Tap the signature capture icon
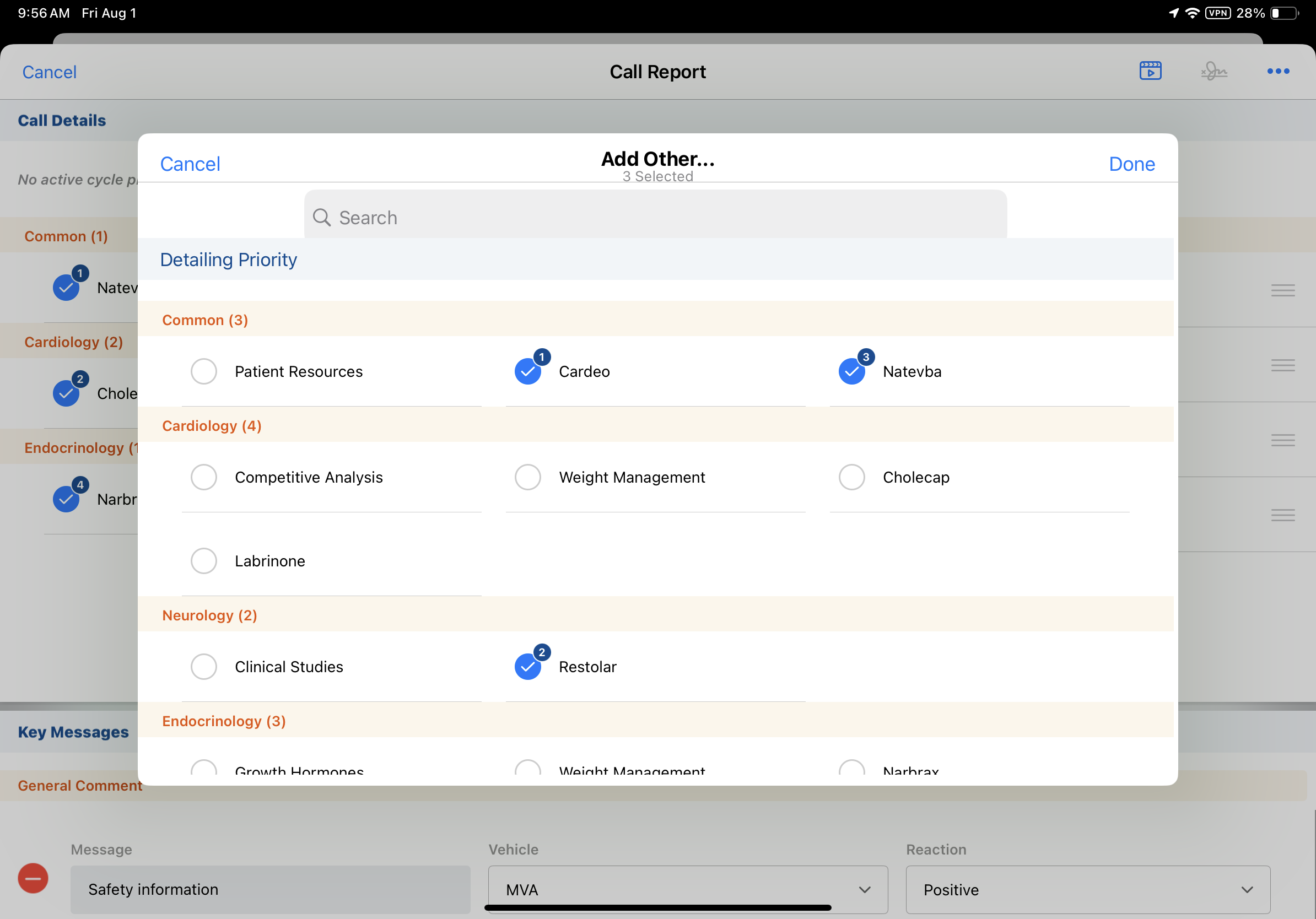The image size is (1316, 919). (1214, 72)
